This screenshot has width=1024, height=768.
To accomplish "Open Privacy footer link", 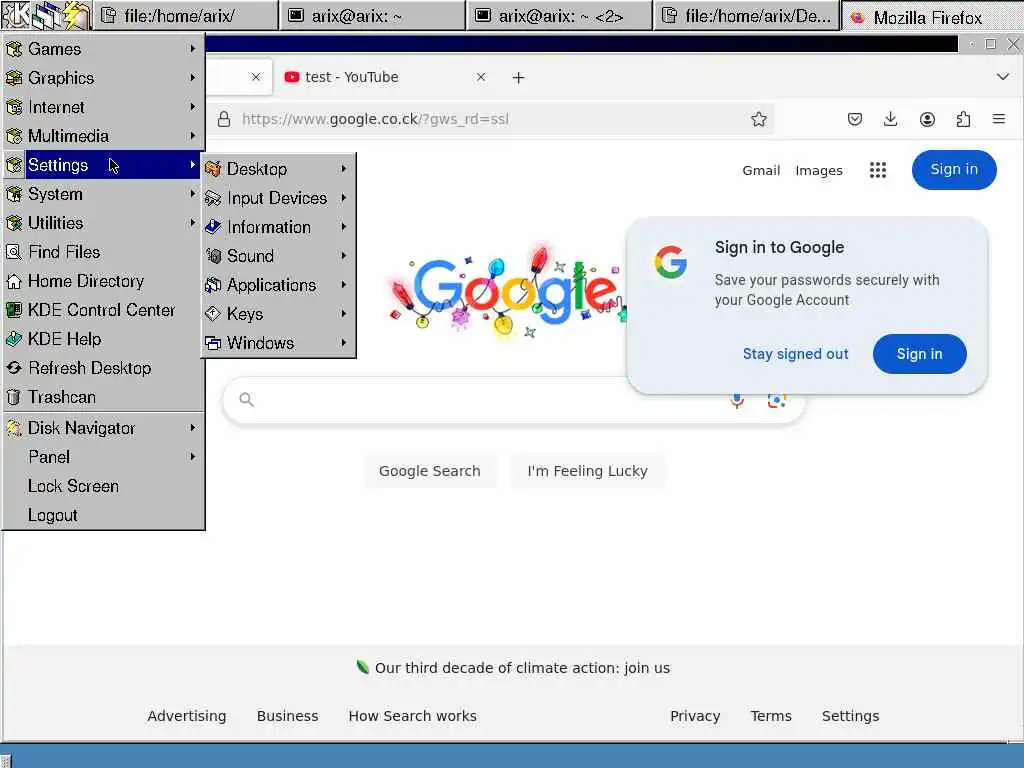I will [695, 716].
